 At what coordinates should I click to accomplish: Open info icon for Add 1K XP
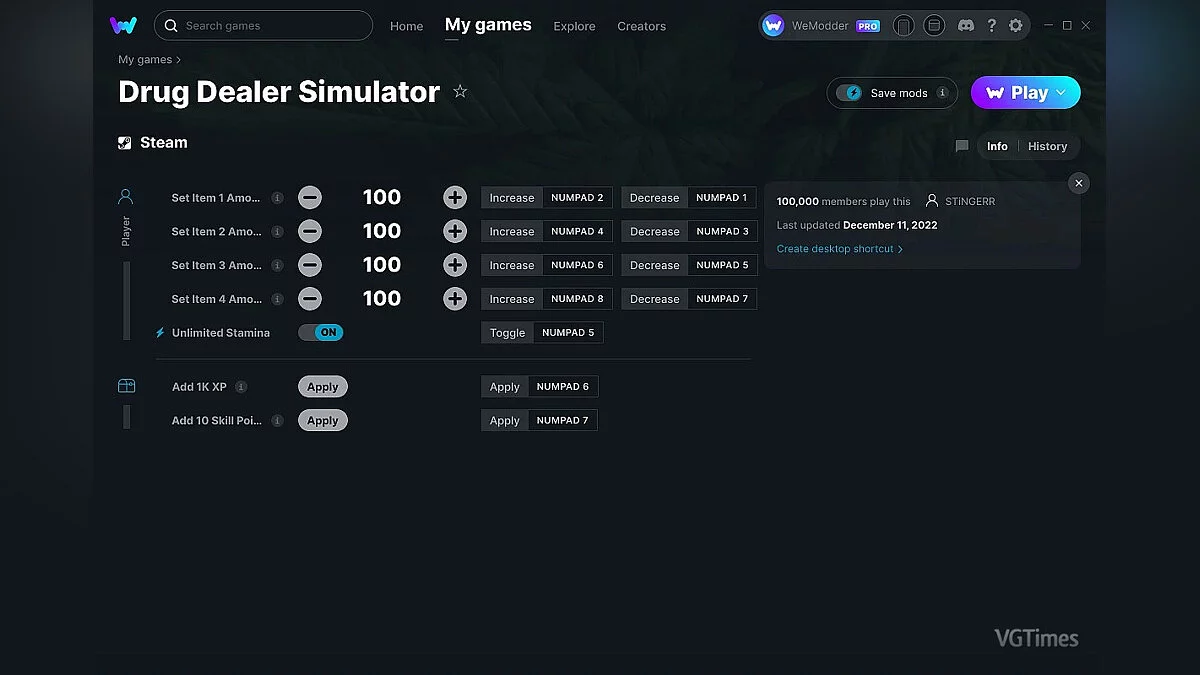pos(241,387)
